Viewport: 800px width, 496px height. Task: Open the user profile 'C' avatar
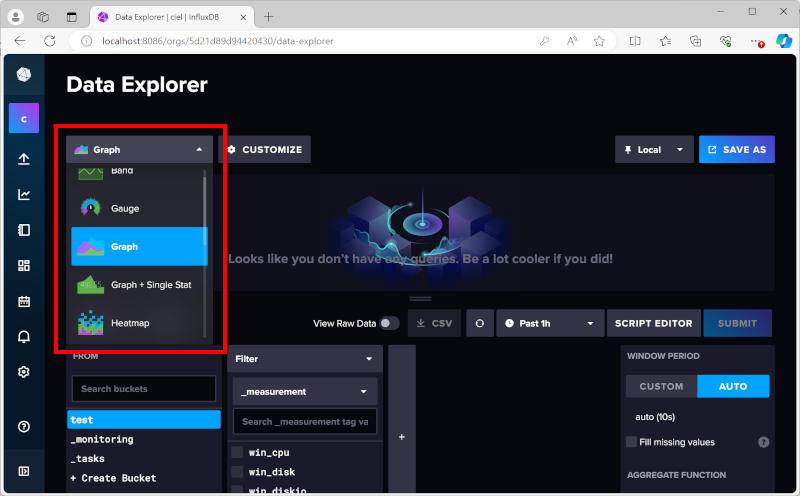23,118
